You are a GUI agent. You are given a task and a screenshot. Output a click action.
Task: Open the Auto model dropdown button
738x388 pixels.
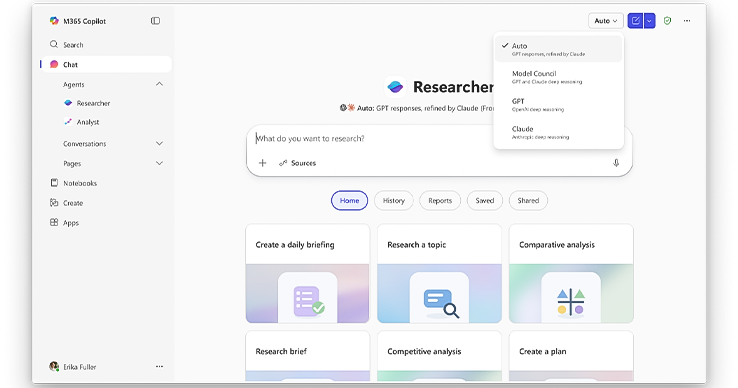tap(606, 21)
